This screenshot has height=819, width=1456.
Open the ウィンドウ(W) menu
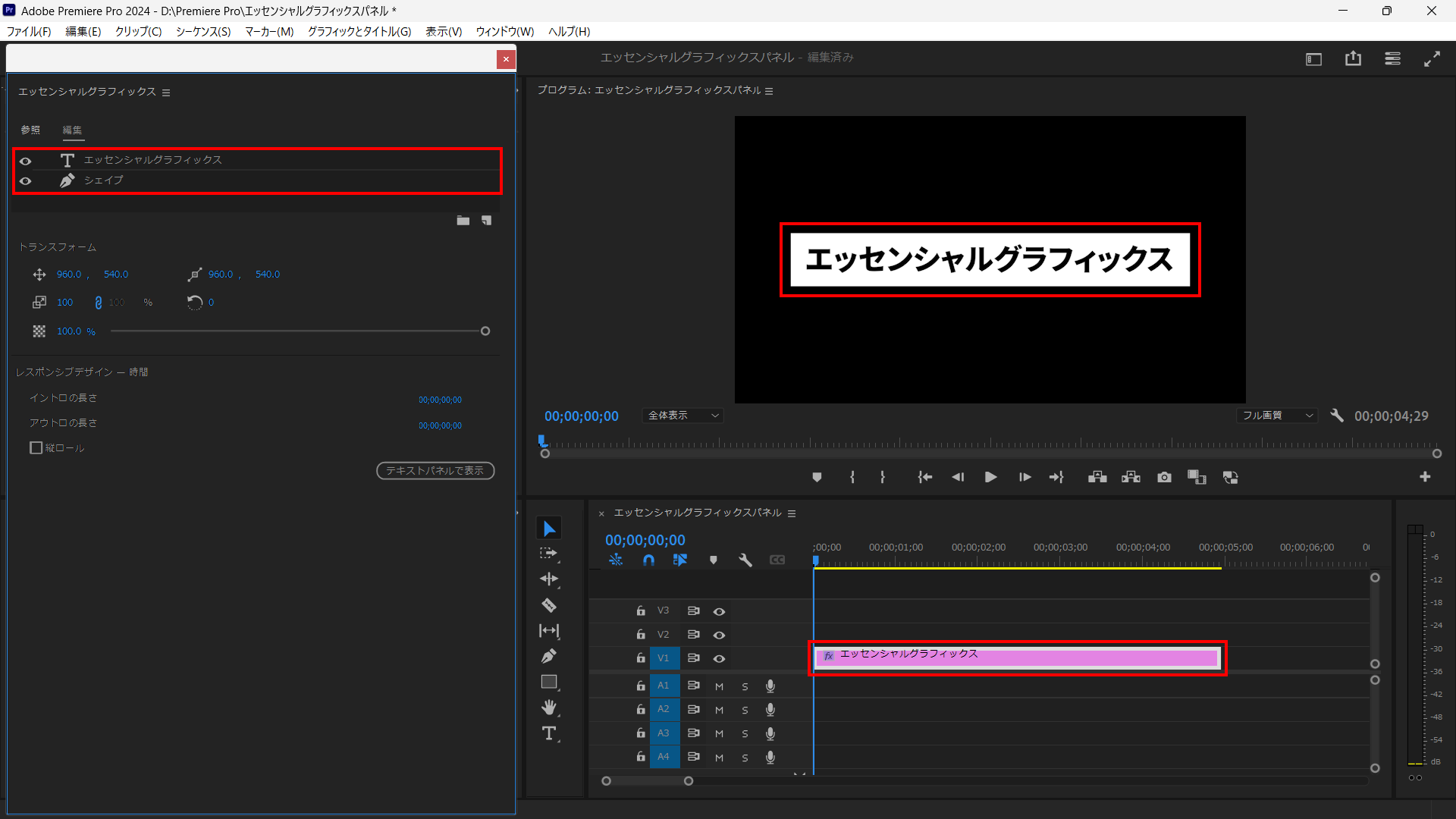[505, 31]
